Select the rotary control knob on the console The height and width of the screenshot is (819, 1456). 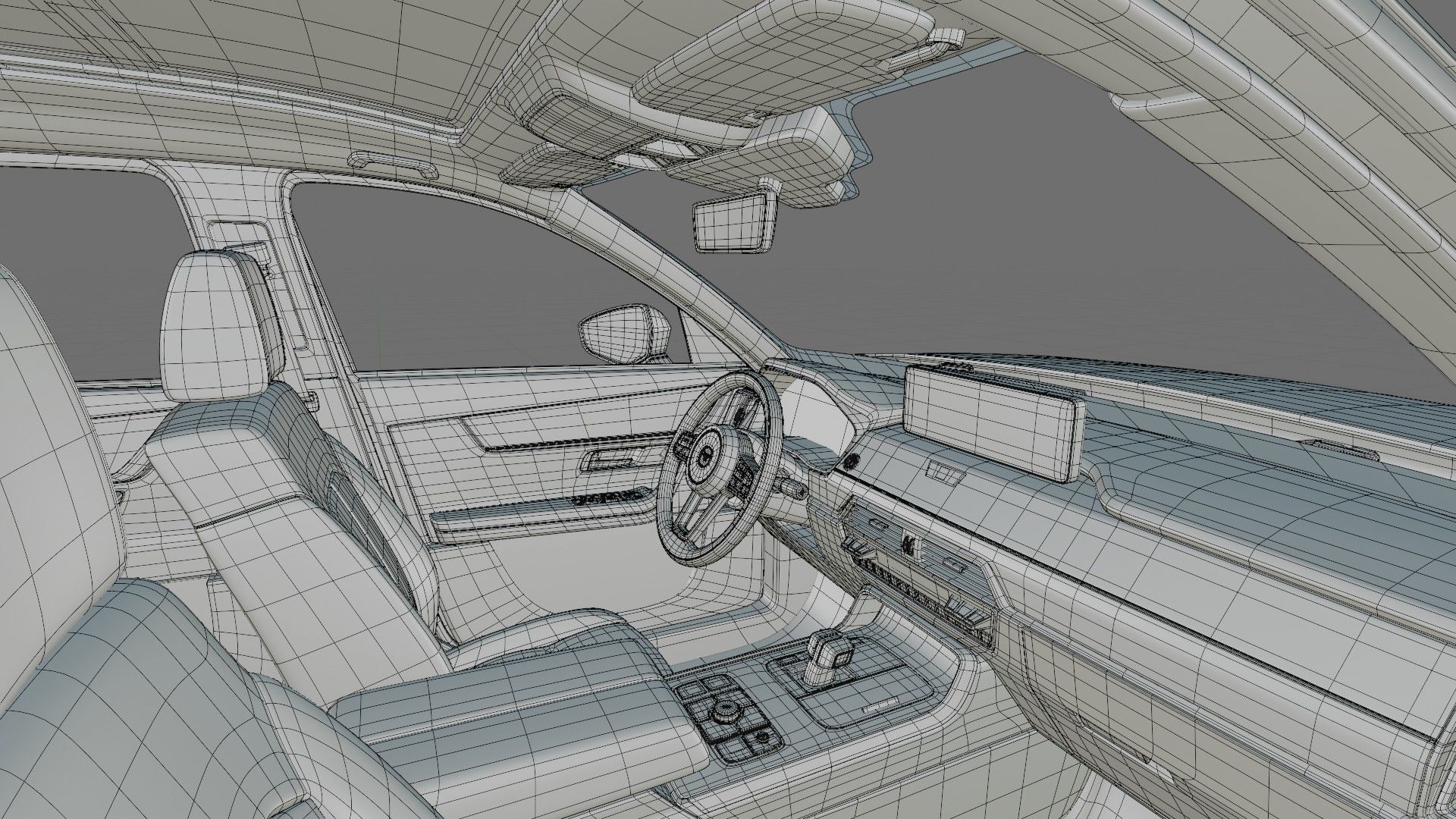point(728,711)
